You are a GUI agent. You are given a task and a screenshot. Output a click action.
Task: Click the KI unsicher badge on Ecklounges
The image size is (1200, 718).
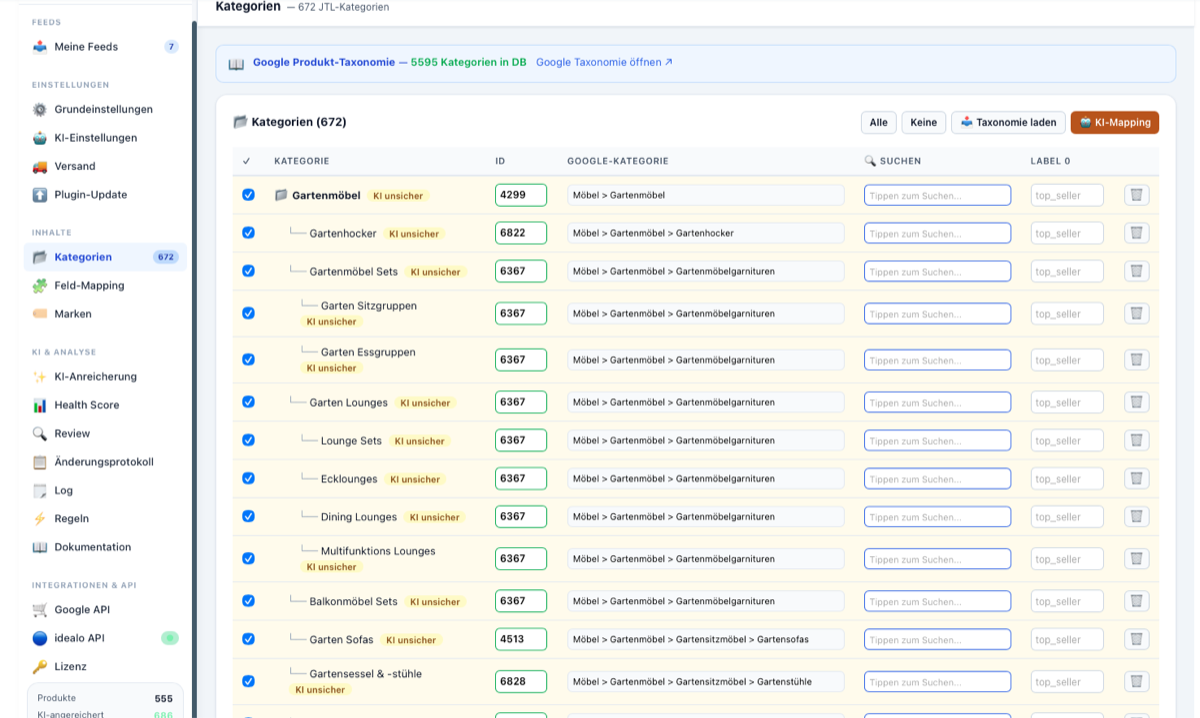pos(414,479)
